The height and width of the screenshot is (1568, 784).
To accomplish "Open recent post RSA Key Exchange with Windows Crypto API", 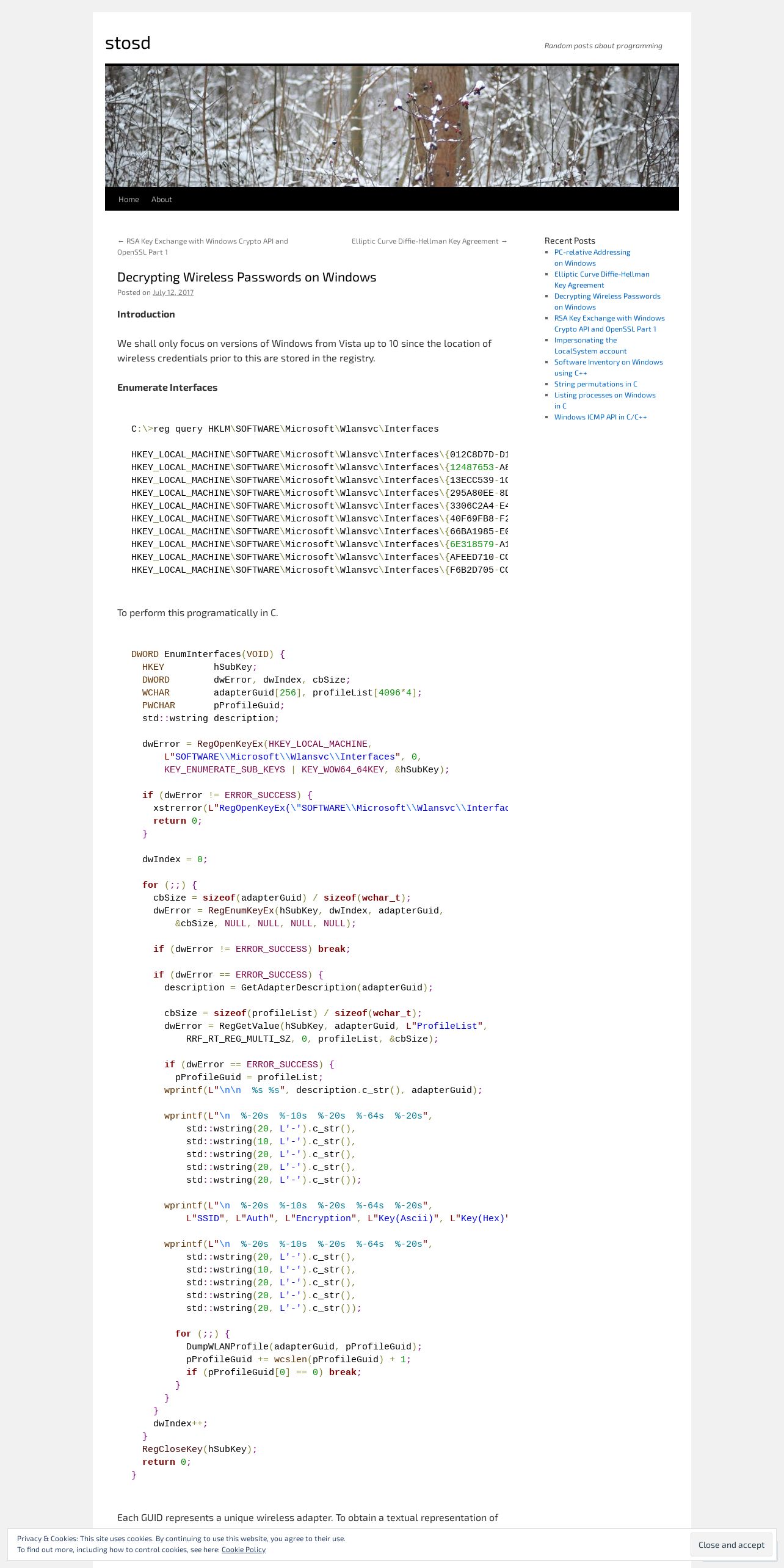I will pos(609,324).
